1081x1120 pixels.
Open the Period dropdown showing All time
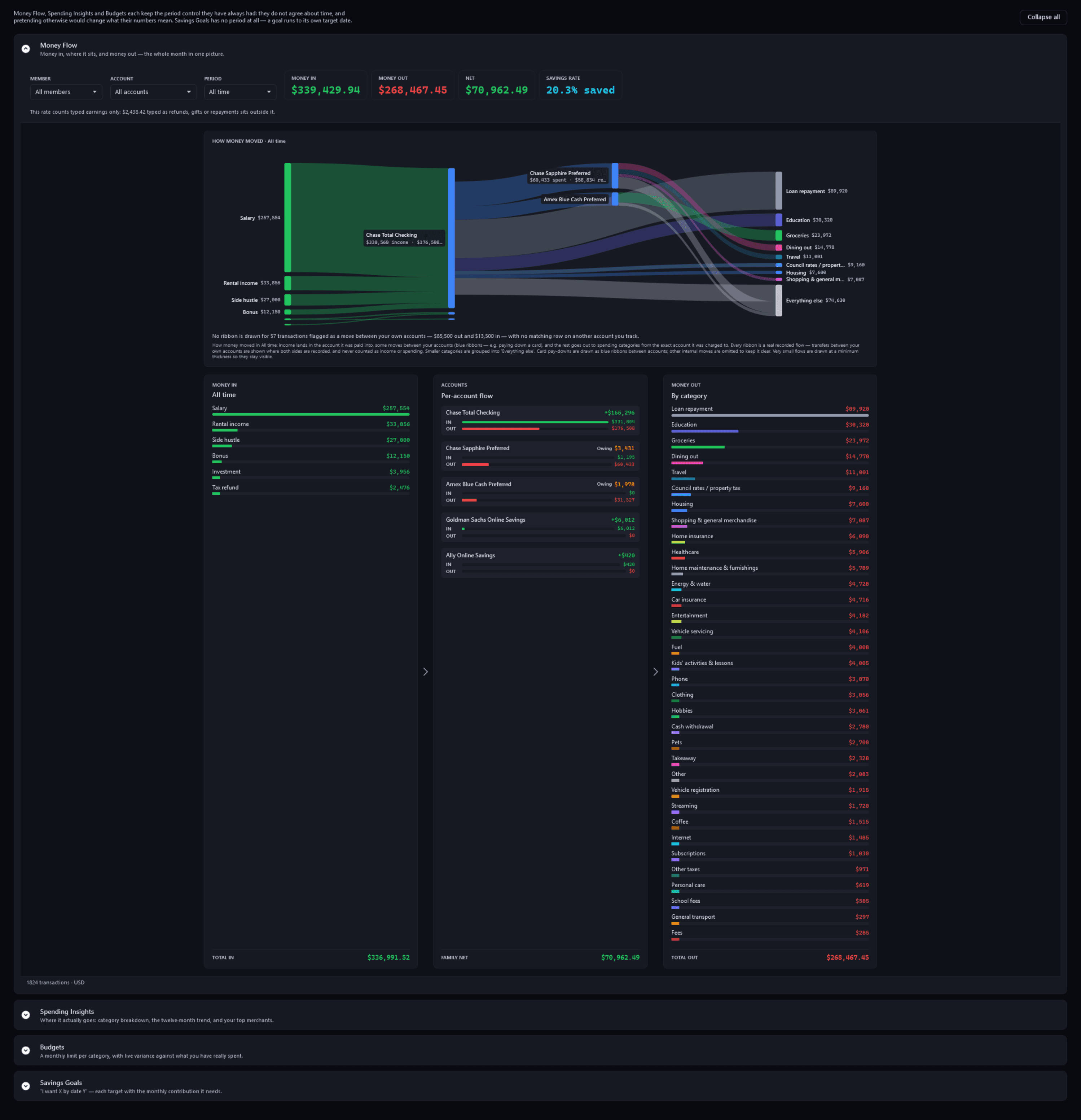[x=240, y=92]
